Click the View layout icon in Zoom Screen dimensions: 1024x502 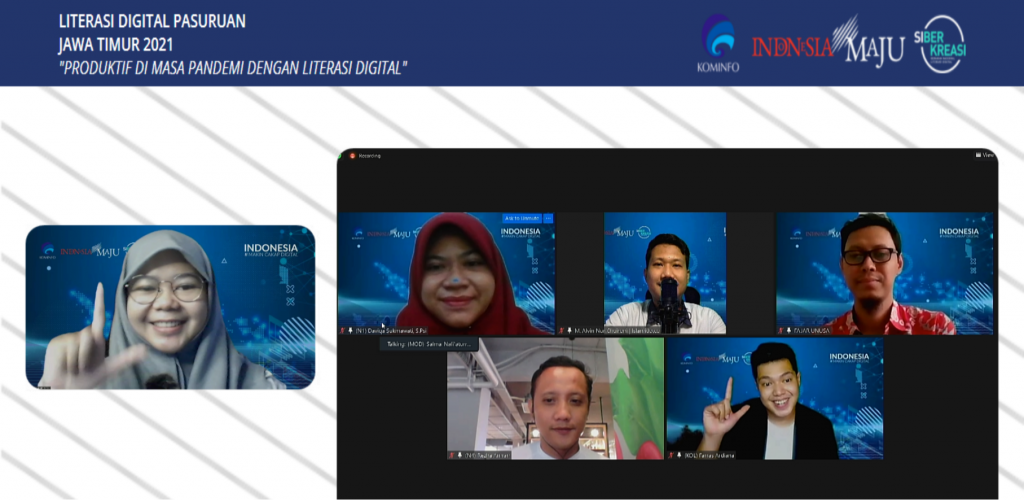tap(979, 155)
